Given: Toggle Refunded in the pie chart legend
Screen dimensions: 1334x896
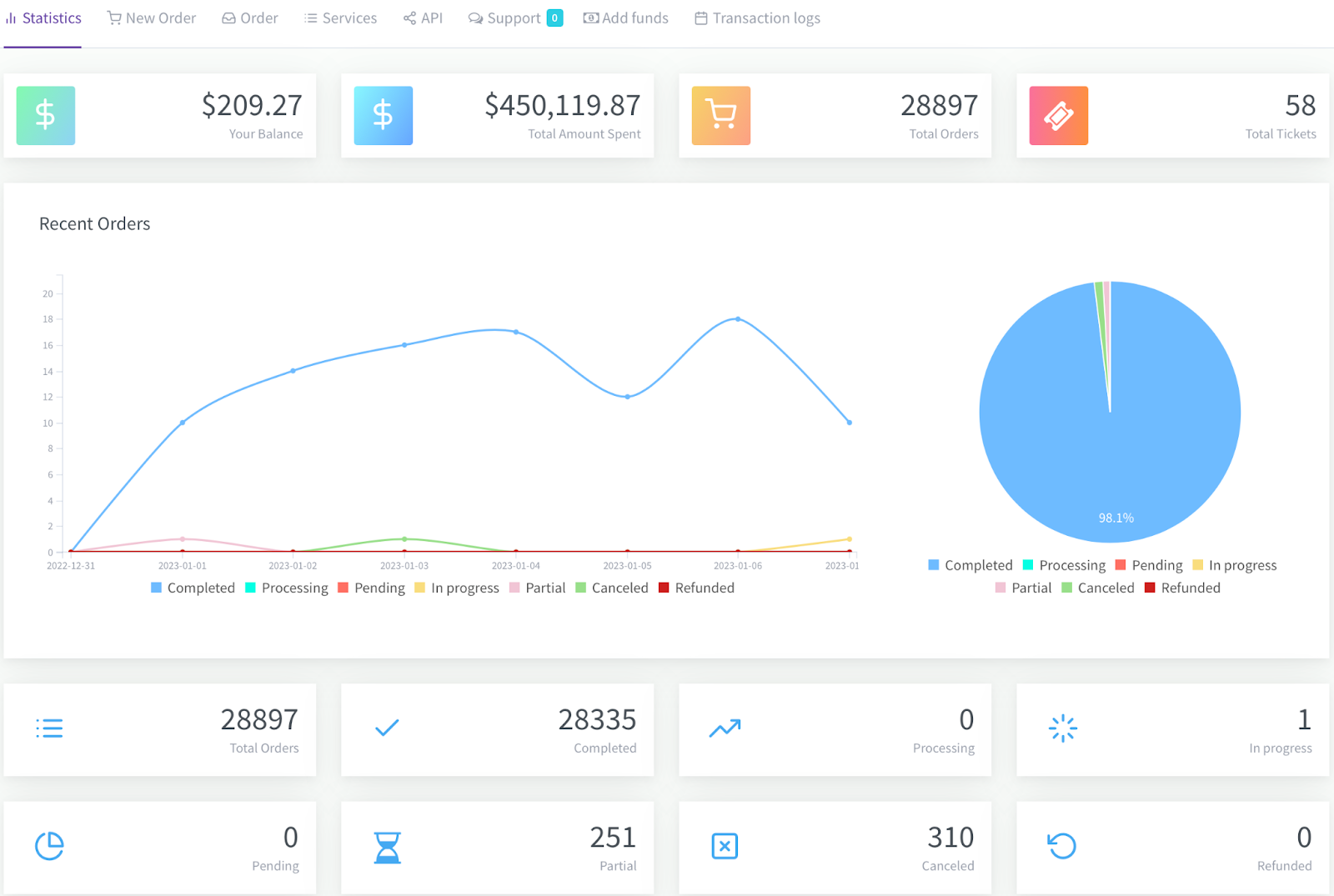Looking at the screenshot, I should [1183, 588].
